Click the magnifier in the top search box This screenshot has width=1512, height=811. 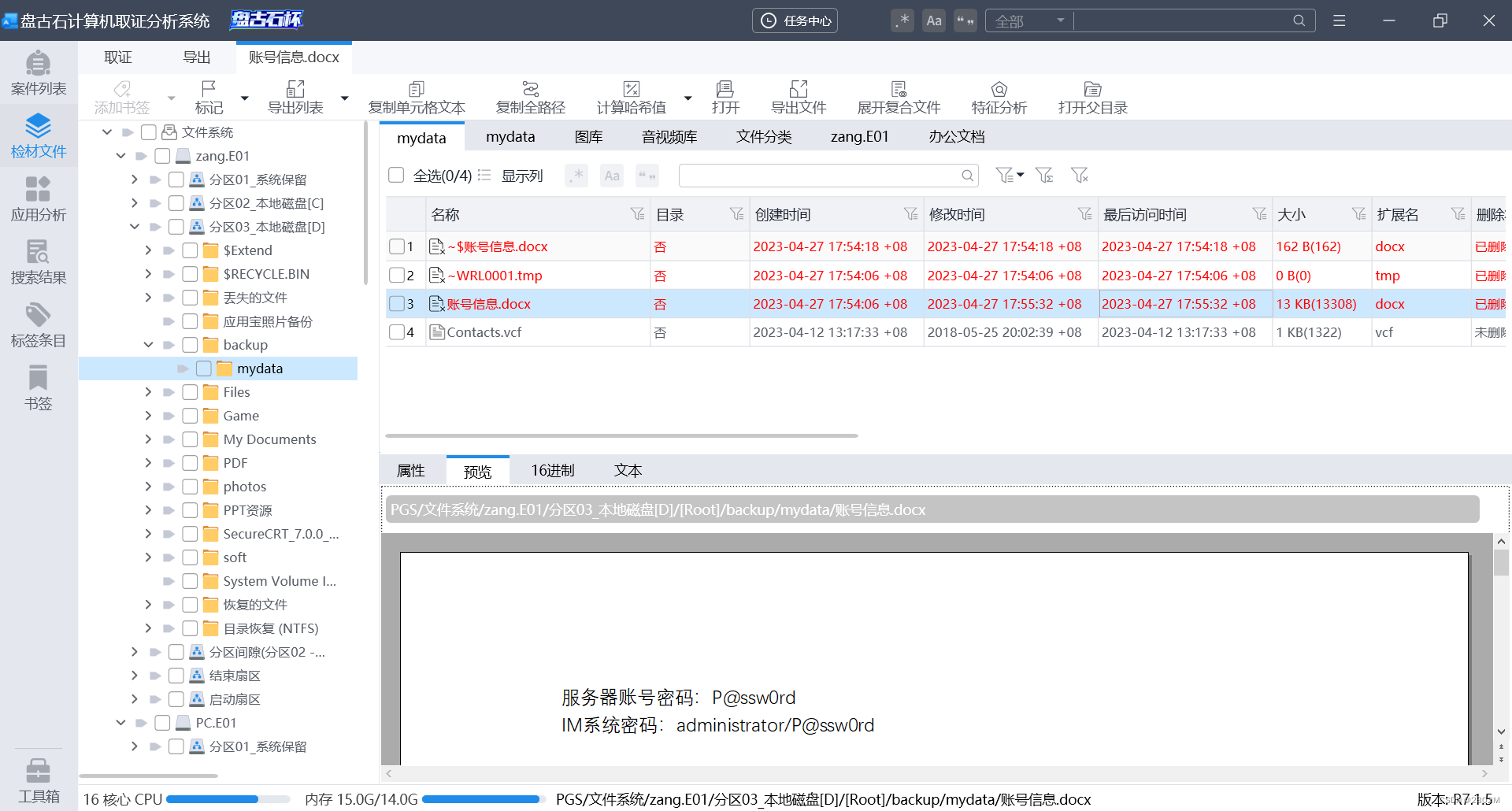(1299, 20)
